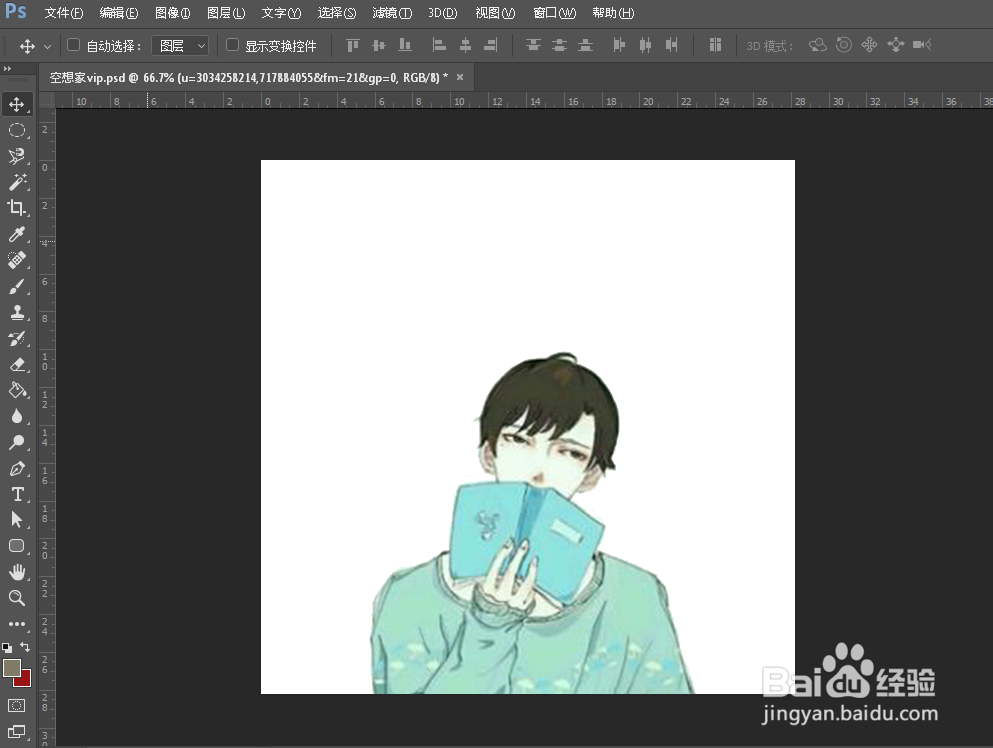Open the 滤镜(T) menu
The width and height of the screenshot is (993, 748).
coord(392,13)
